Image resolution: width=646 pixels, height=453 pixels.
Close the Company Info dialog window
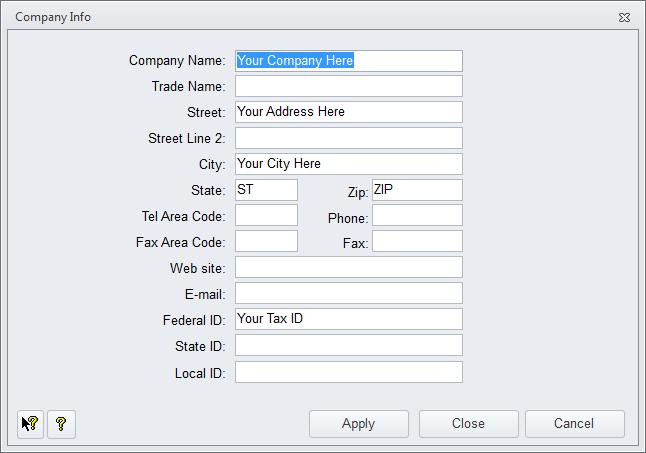point(624,18)
